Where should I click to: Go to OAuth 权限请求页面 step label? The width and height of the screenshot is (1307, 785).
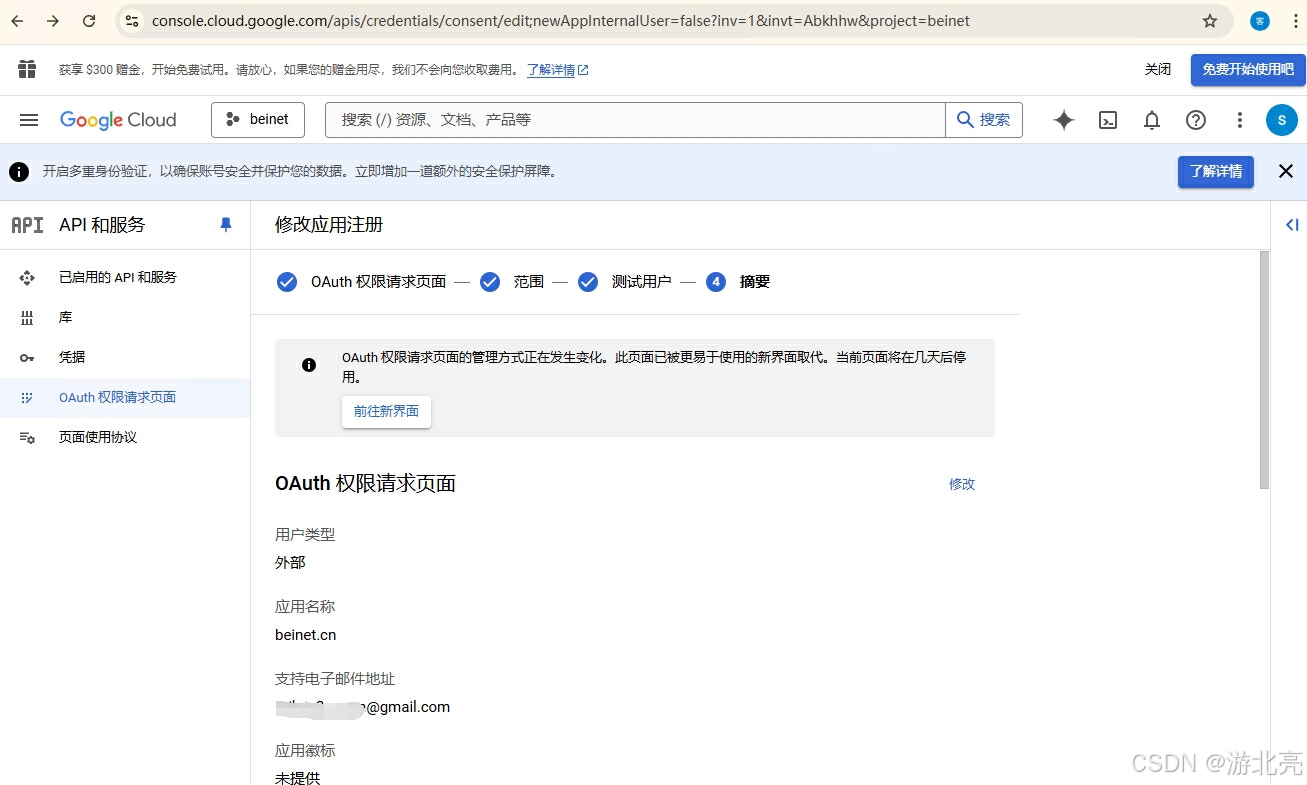point(379,282)
